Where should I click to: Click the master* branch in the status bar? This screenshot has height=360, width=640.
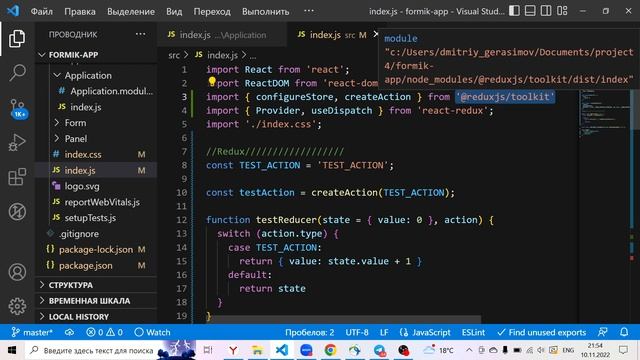(32, 332)
